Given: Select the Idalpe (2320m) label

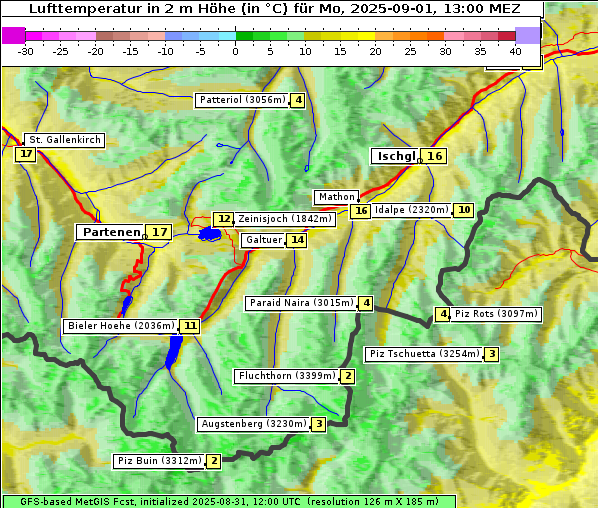Looking at the screenshot, I should [x=412, y=210].
